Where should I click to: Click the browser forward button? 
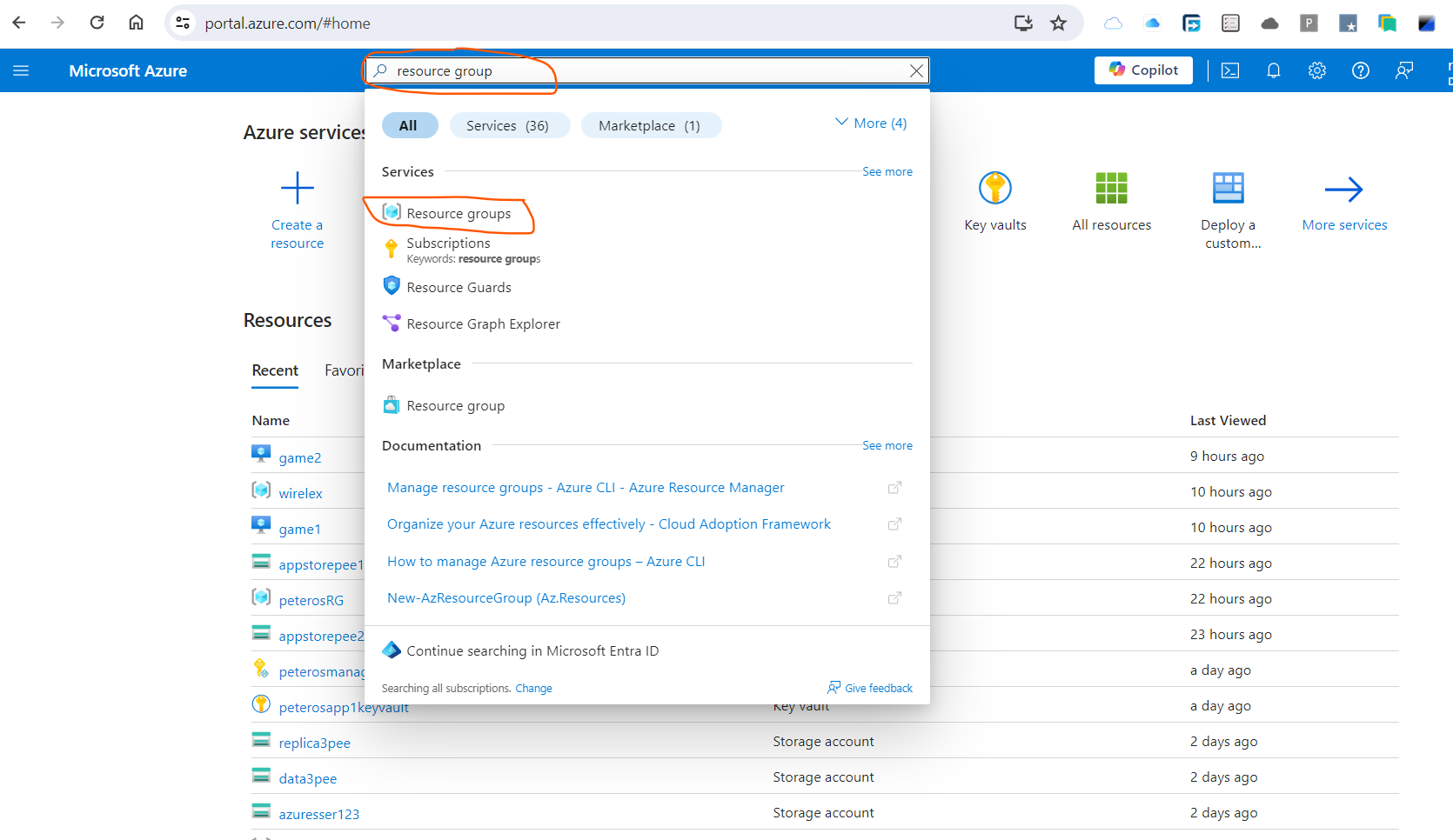click(x=57, y=23)
